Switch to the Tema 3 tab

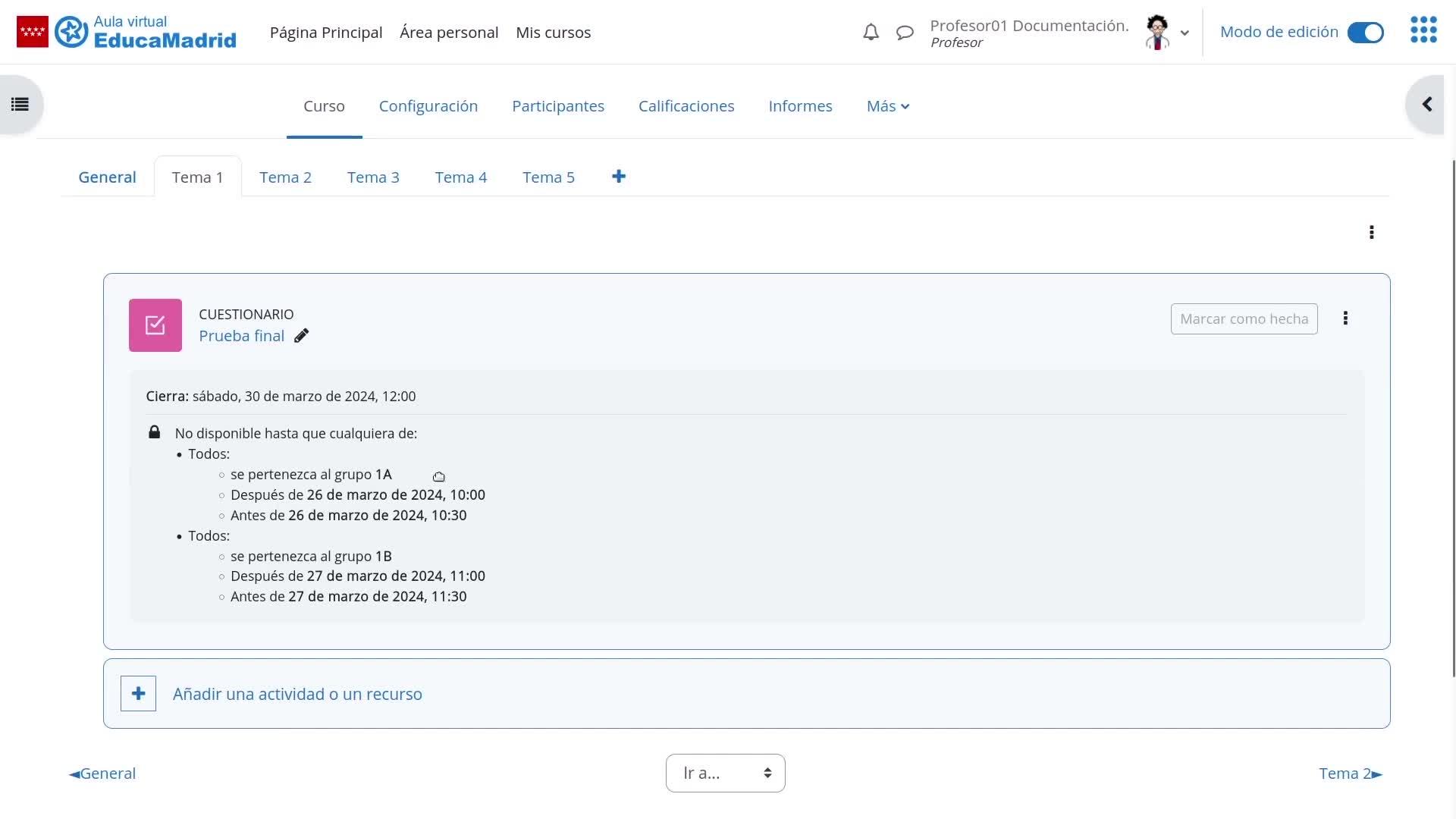tap(373, 177)
